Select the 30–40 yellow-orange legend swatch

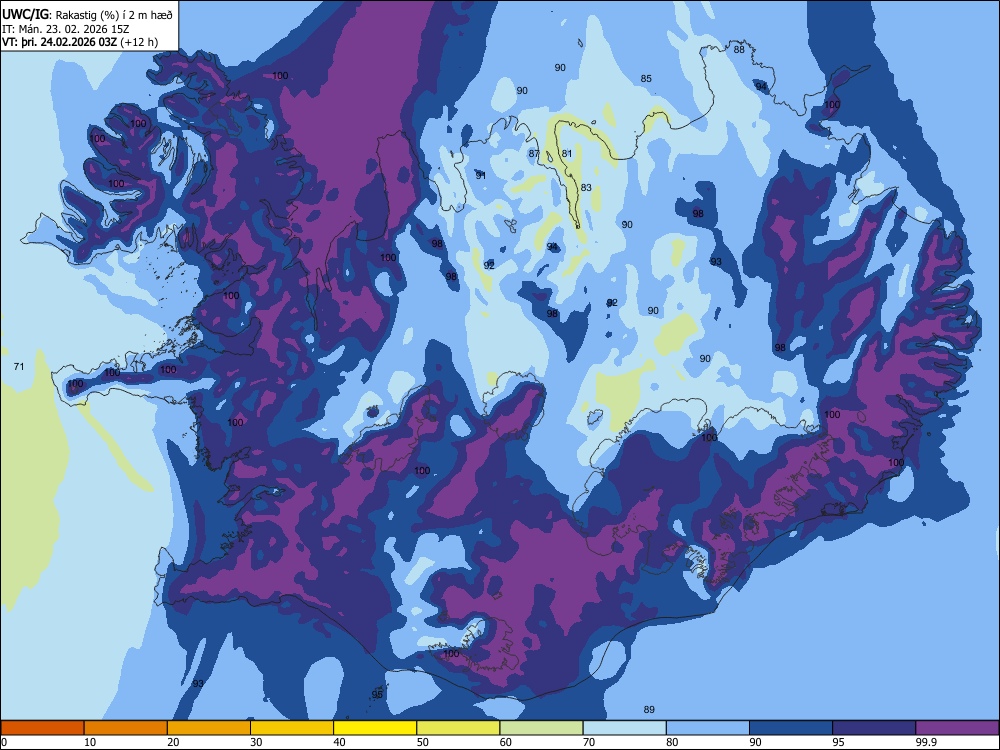(292, 728)
